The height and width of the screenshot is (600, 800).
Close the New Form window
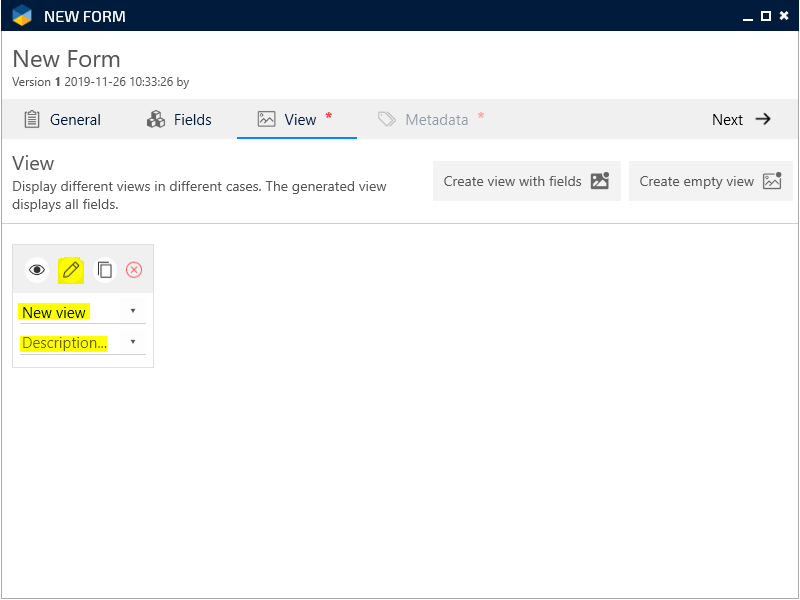tap(784, 16)
